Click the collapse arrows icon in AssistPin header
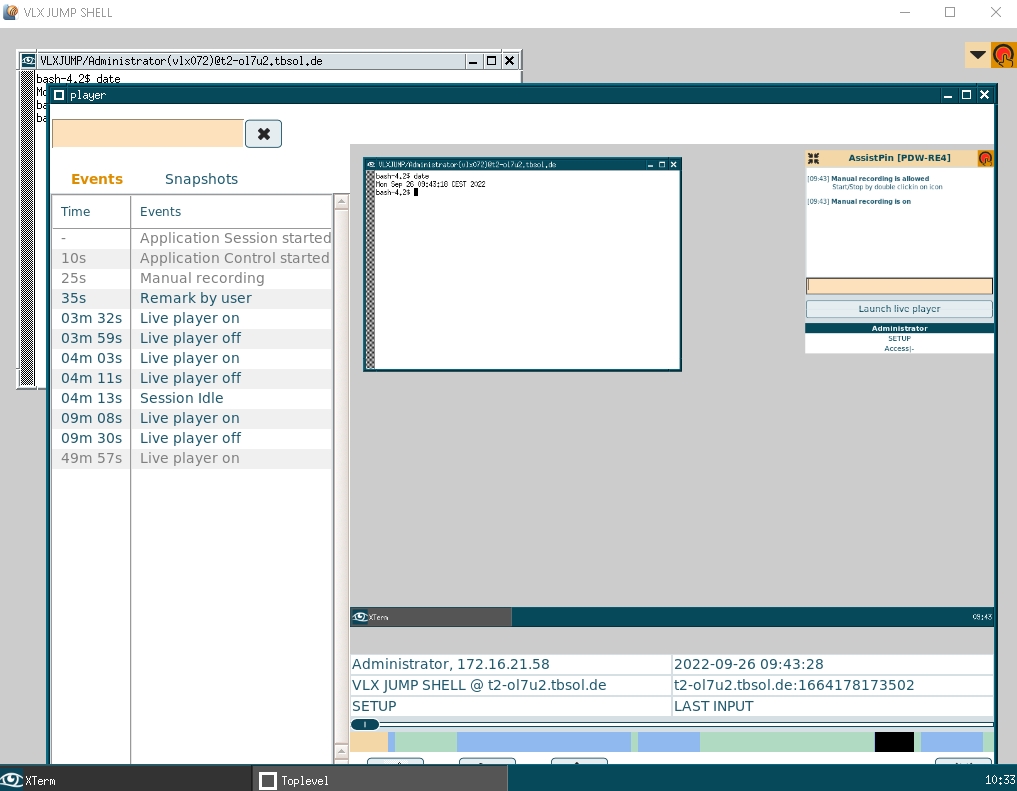 tap(814, 158)
